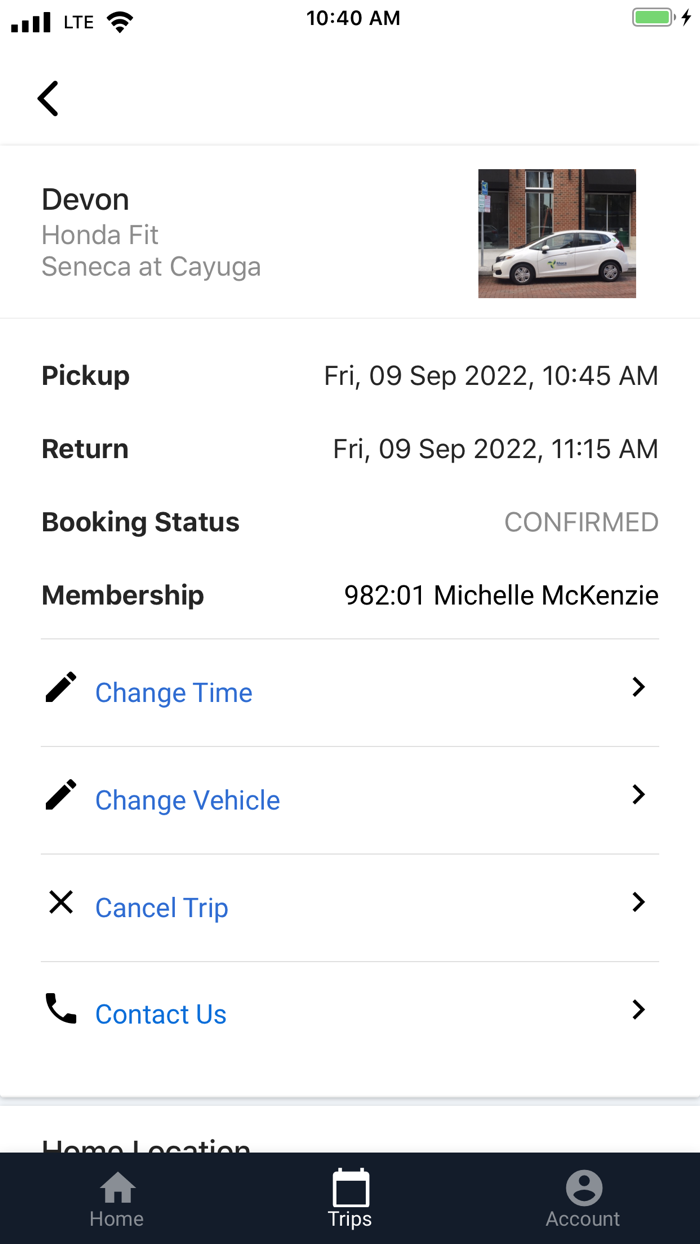This screenshot has width=700, height=1244.
Task: Open Change Time to edit booking hours
Action: [173, 692]
